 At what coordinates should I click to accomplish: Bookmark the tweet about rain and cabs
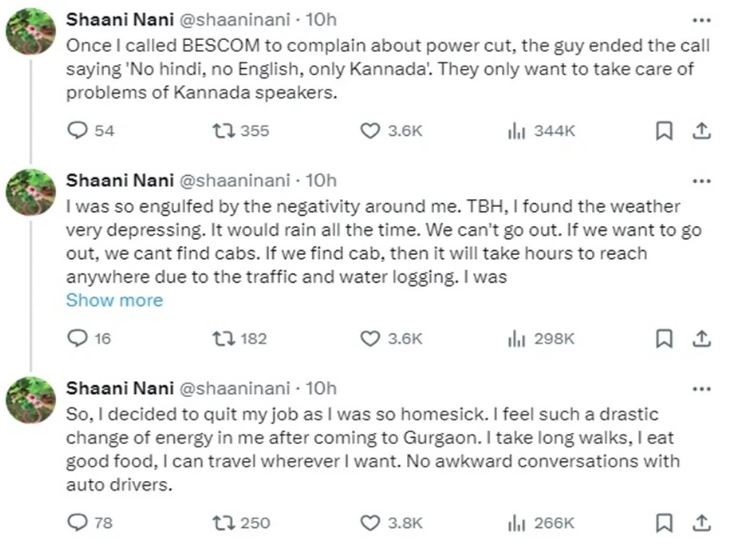click(x=663, y=338)
